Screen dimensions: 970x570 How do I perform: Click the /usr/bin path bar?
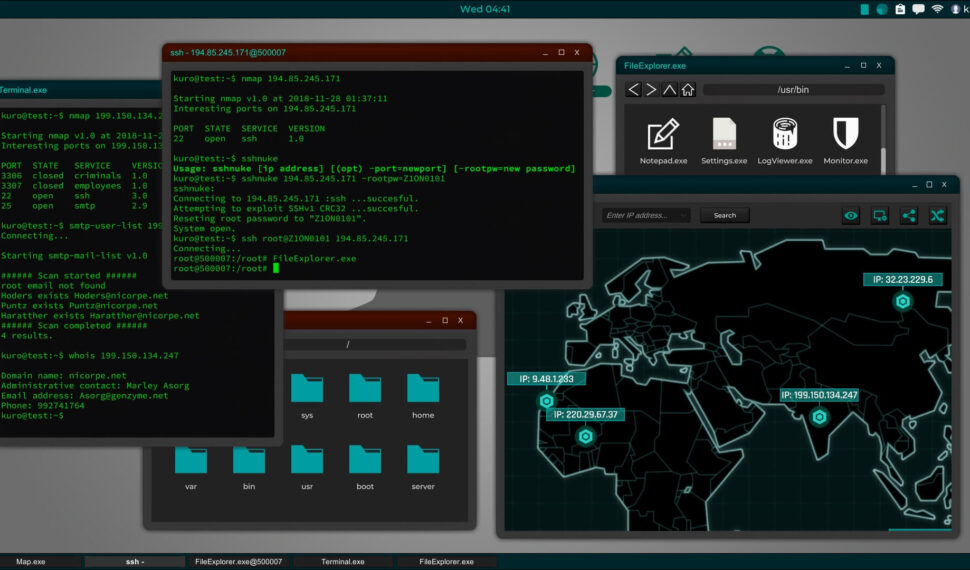tap(792, 90)
